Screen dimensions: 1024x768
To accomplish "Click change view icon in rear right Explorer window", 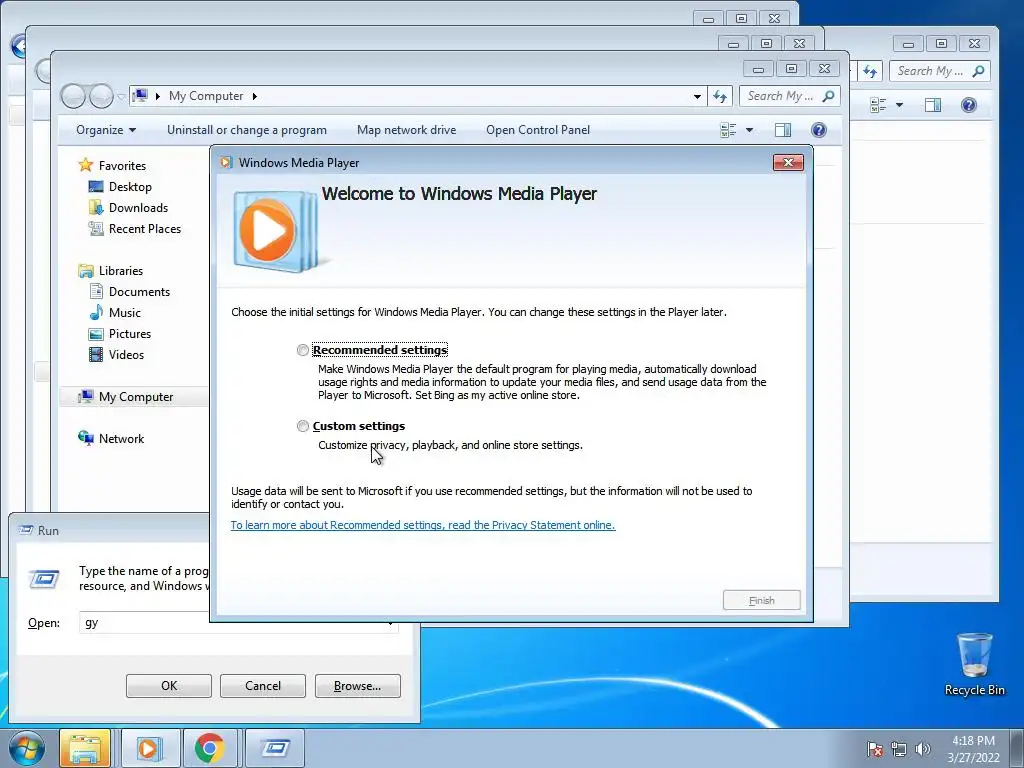I will pos(878,104).
